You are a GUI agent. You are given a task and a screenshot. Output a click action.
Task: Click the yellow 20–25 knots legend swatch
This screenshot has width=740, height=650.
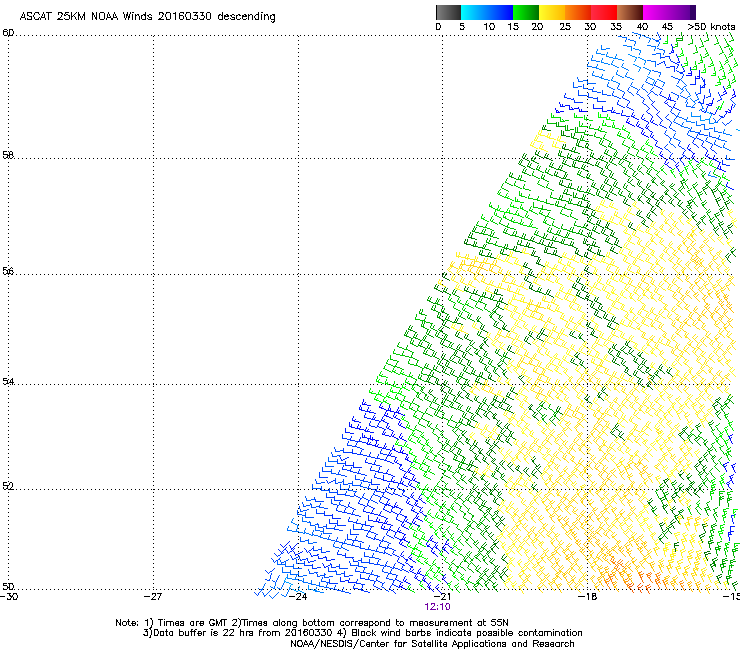[x=552, y=12]
